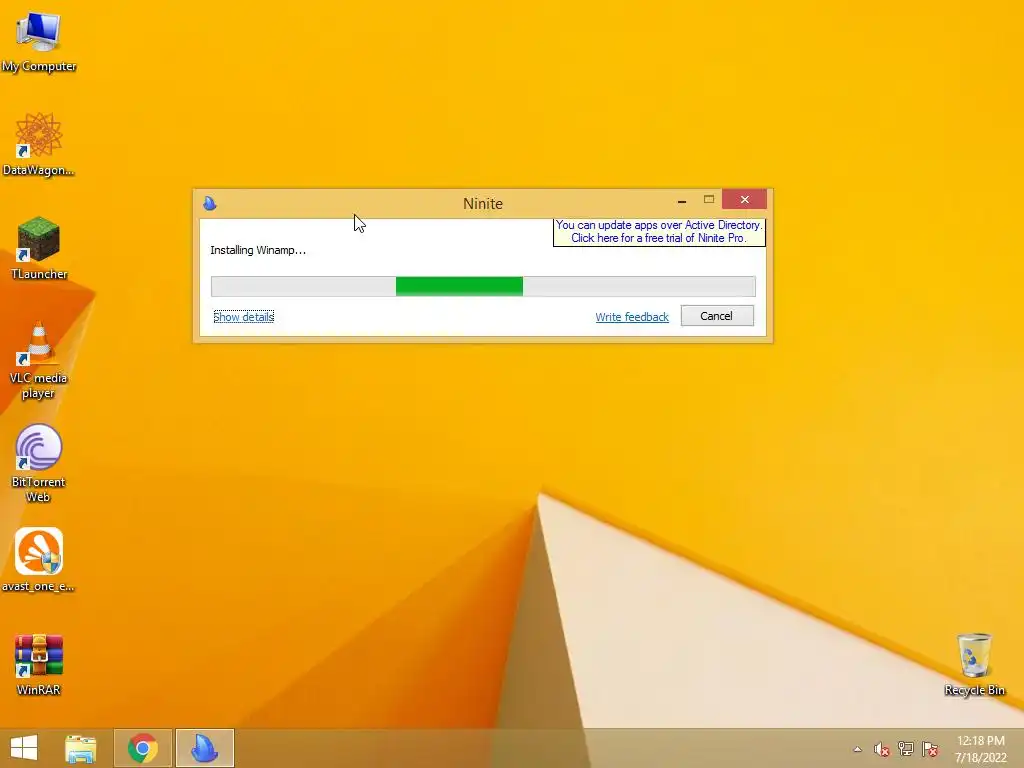Open the Action Center flag icon

(x=930, y=749)
